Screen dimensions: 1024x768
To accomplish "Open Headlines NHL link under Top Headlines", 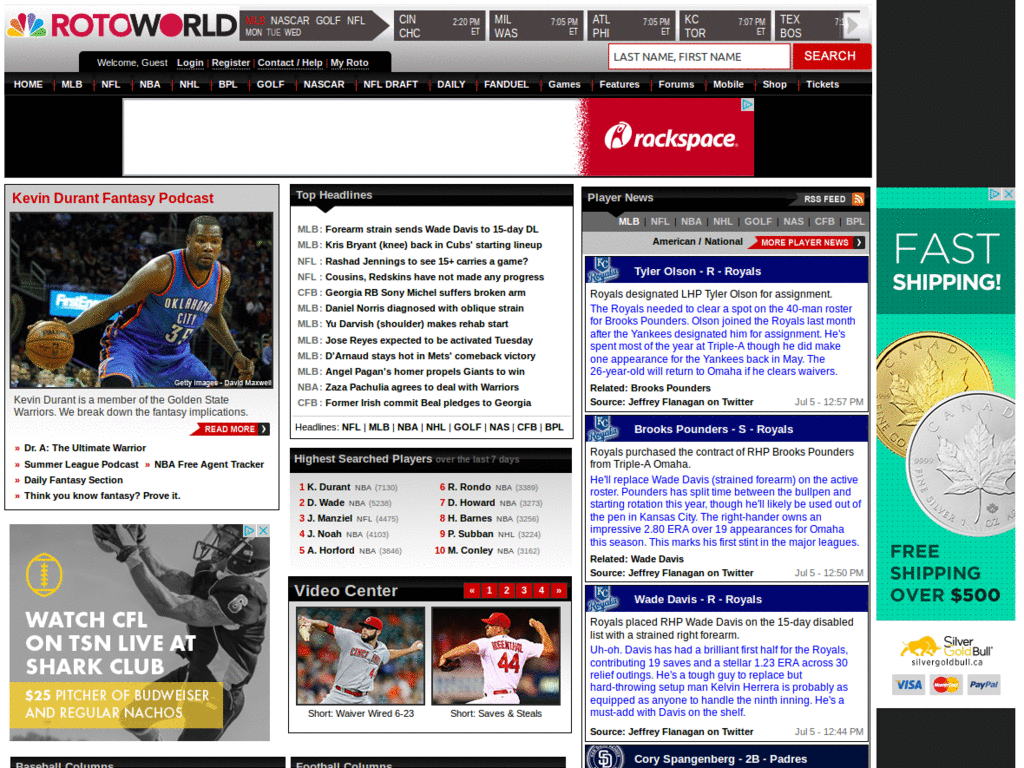I will (436, 427).
